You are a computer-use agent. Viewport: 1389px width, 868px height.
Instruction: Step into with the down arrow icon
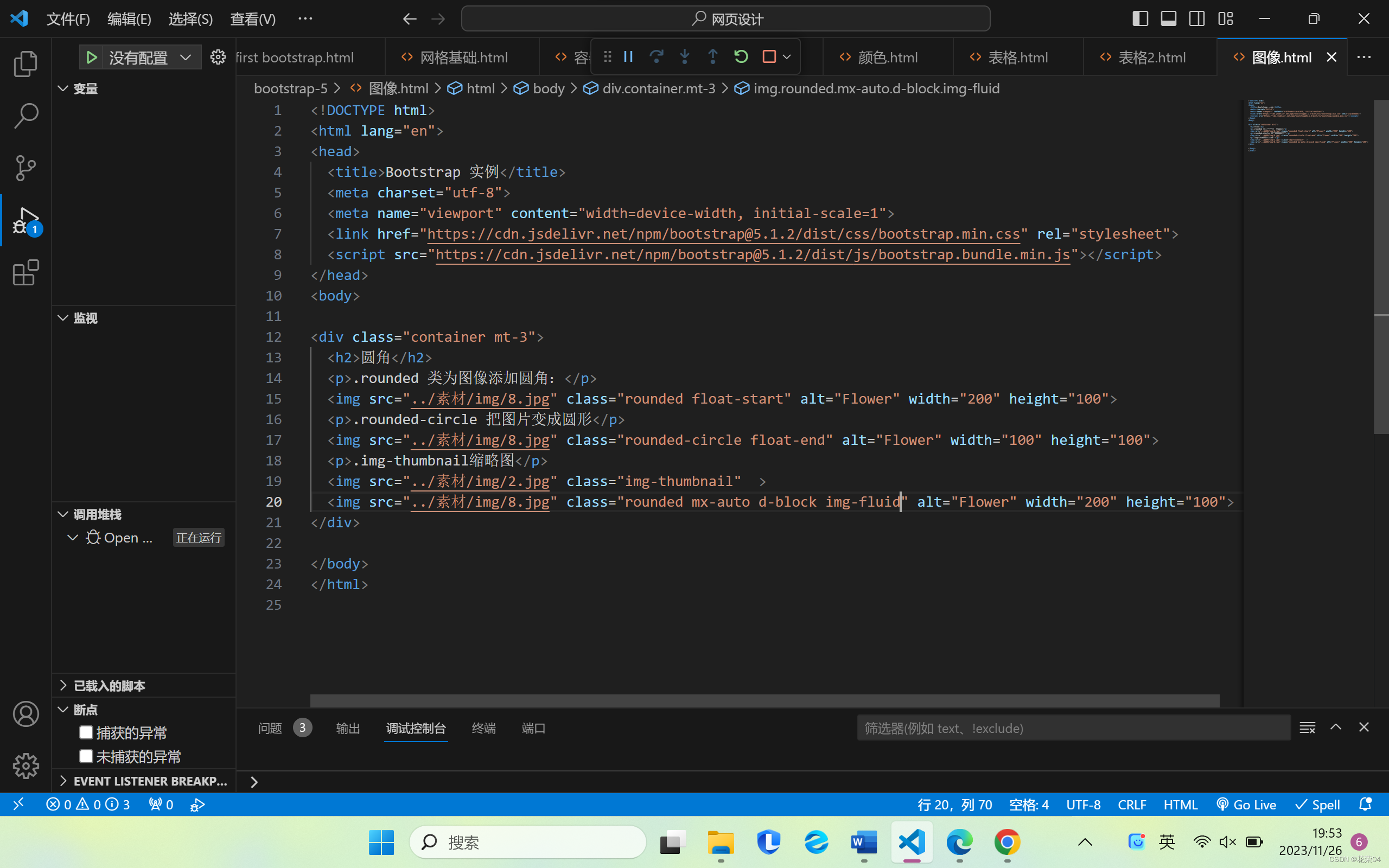684,57
